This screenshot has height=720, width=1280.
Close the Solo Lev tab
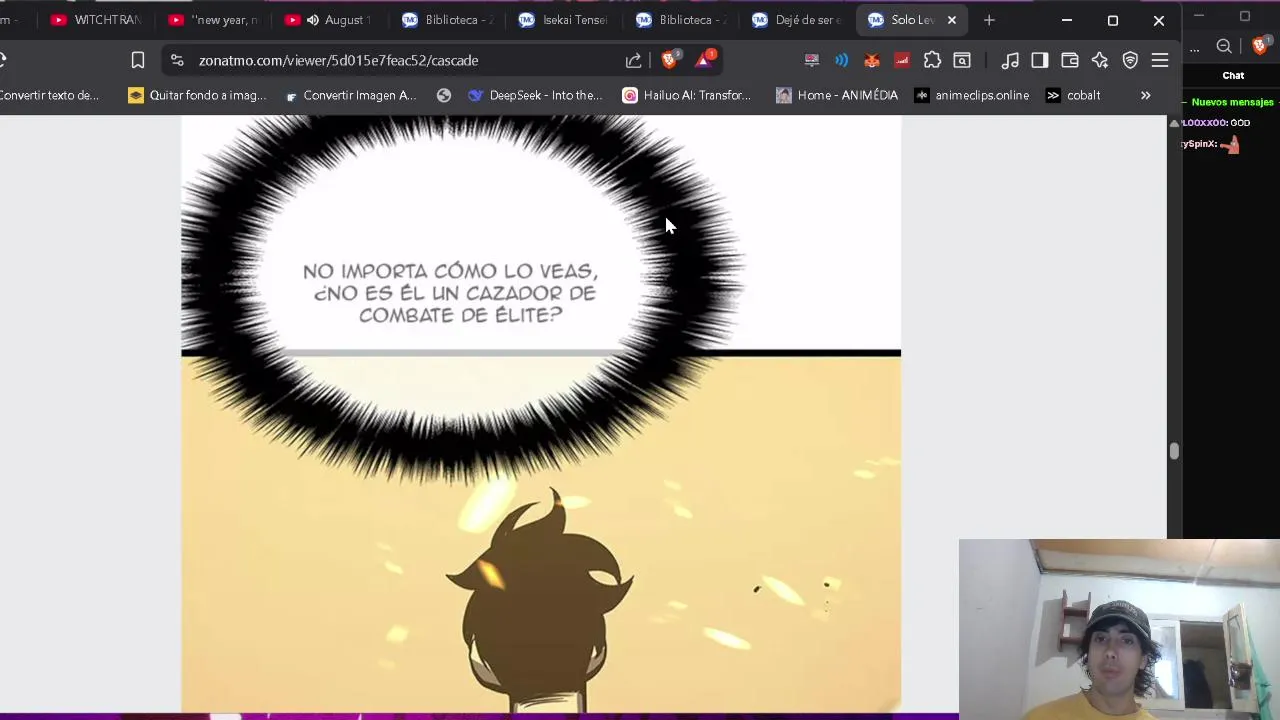point(952,20)
